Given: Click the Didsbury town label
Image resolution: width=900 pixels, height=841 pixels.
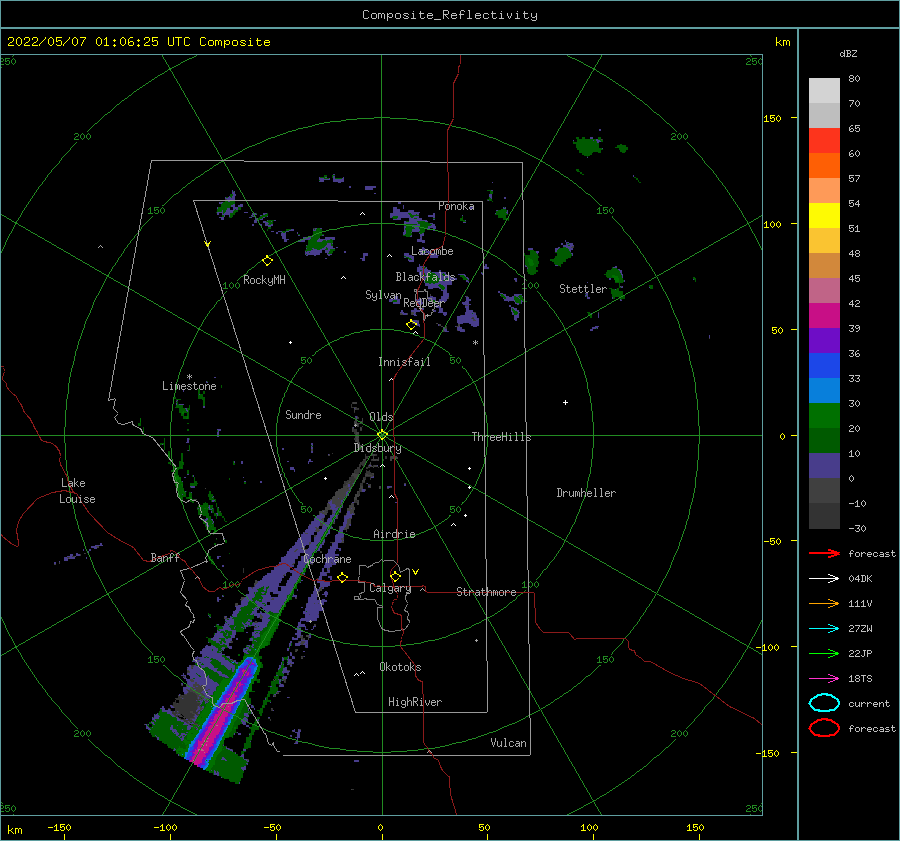Looking at the screenshot, I should coord(377,448).
